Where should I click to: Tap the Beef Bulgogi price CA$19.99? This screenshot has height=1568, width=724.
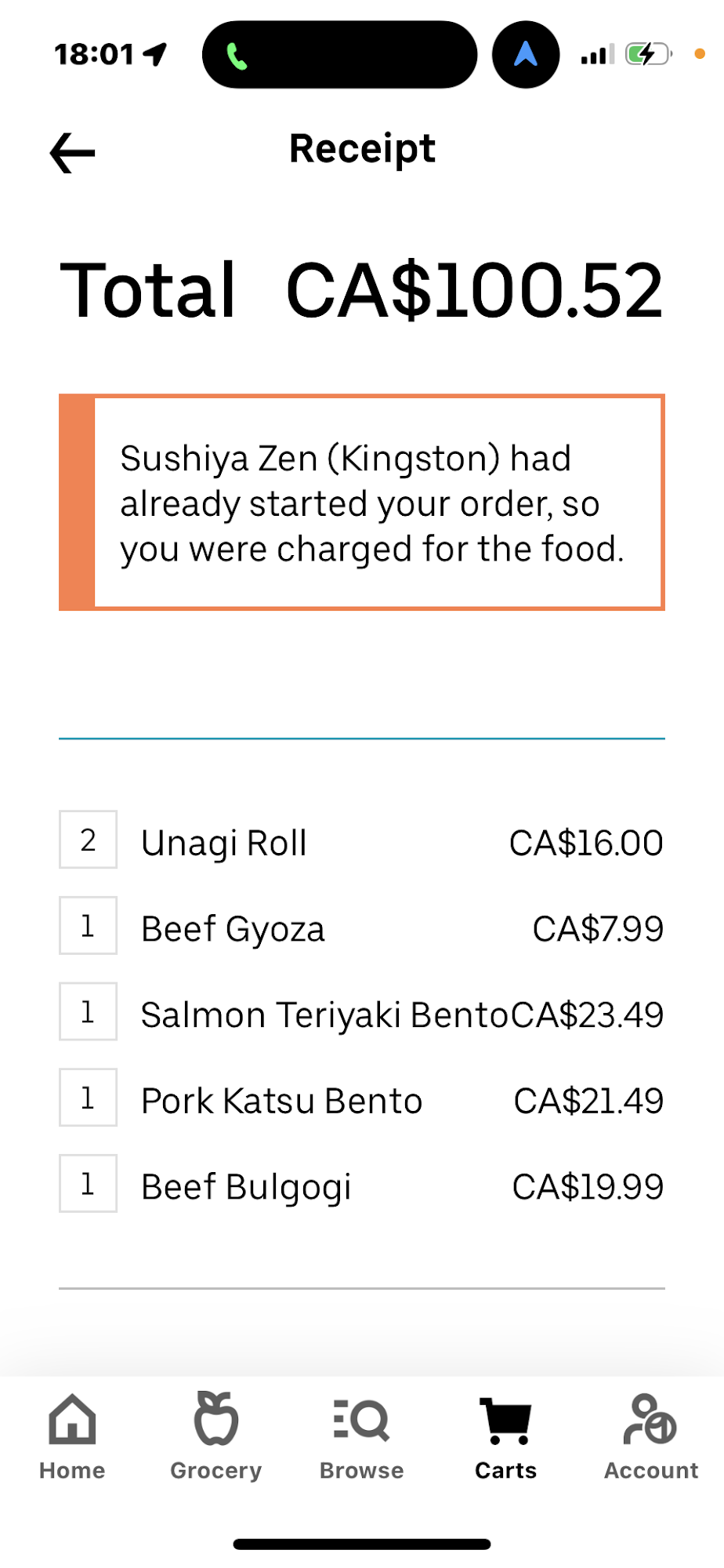coord(588,1188)
